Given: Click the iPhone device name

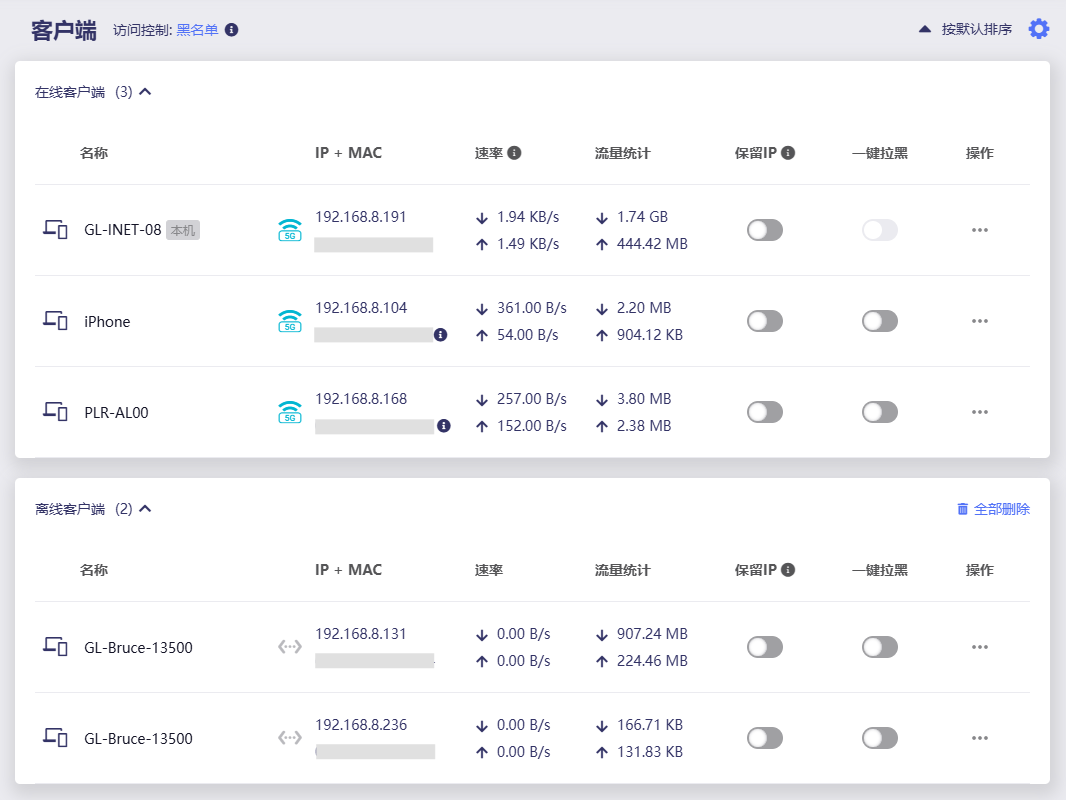Looking at the screenshot, I should point(107,321).
